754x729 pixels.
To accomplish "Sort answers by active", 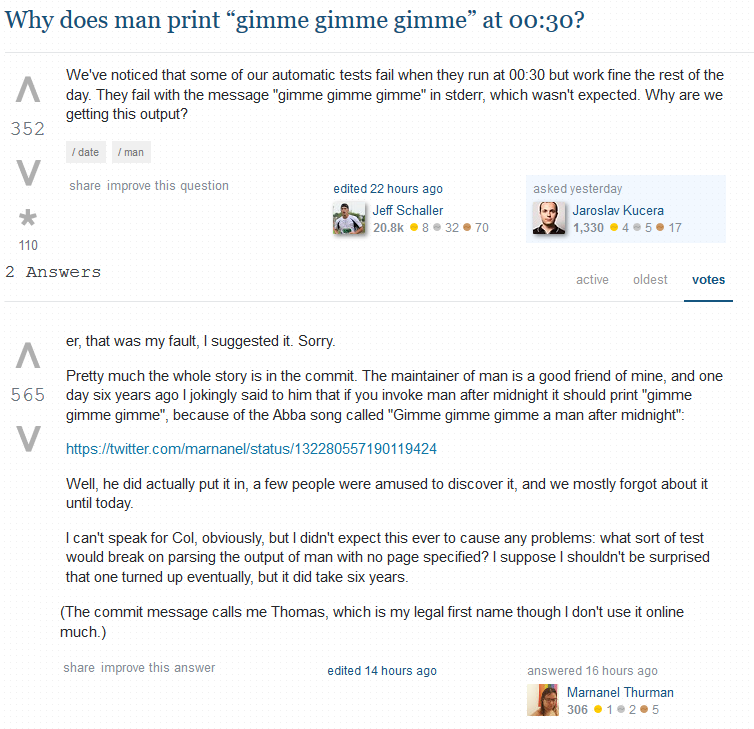I will pyautogui.click(x=592, y=280).
